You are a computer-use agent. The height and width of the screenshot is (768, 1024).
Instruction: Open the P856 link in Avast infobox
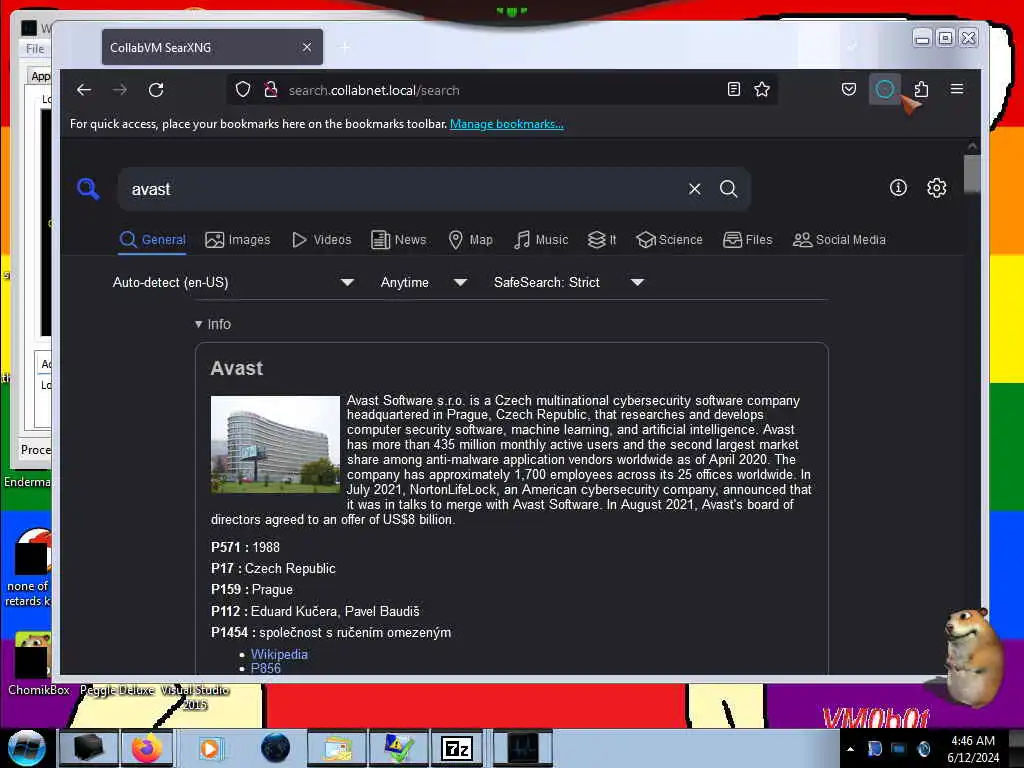266,668
